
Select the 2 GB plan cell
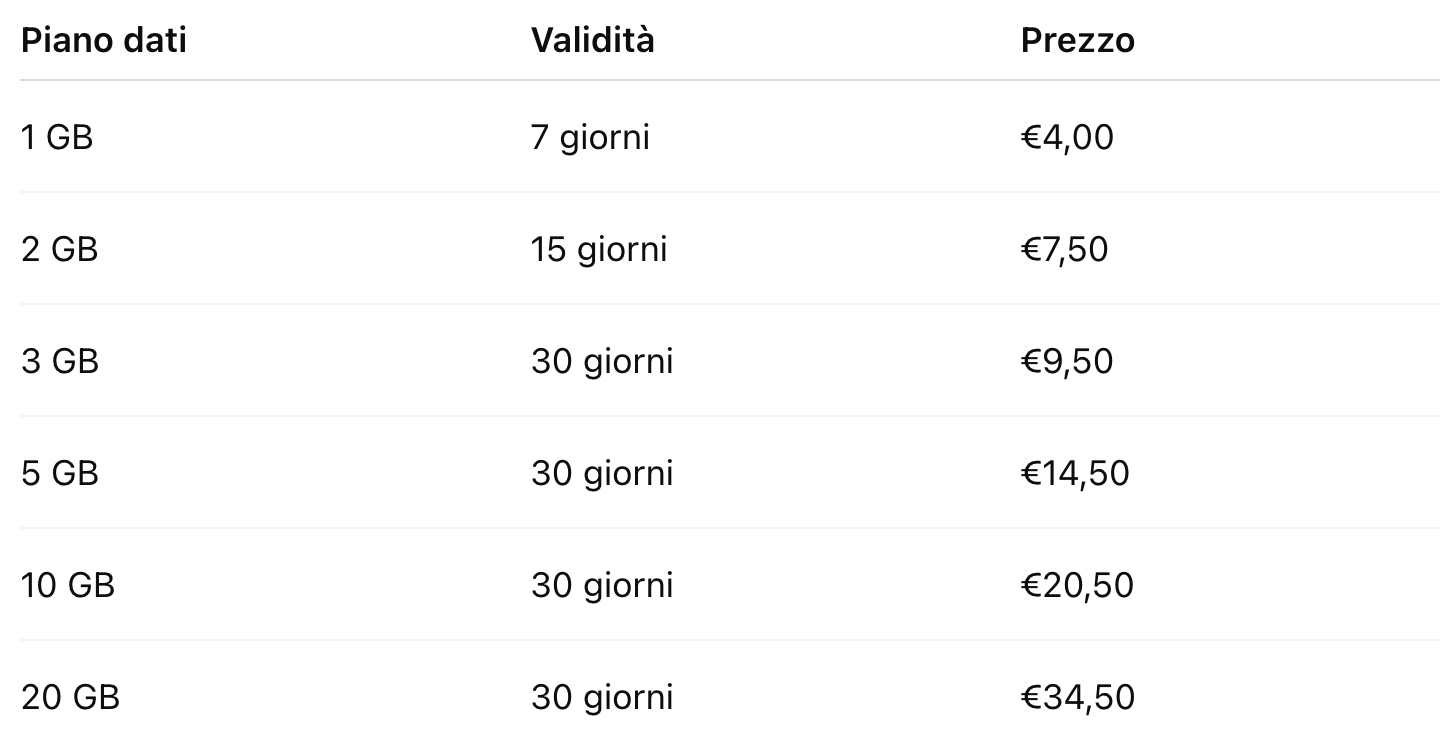[x=60, y=249]
